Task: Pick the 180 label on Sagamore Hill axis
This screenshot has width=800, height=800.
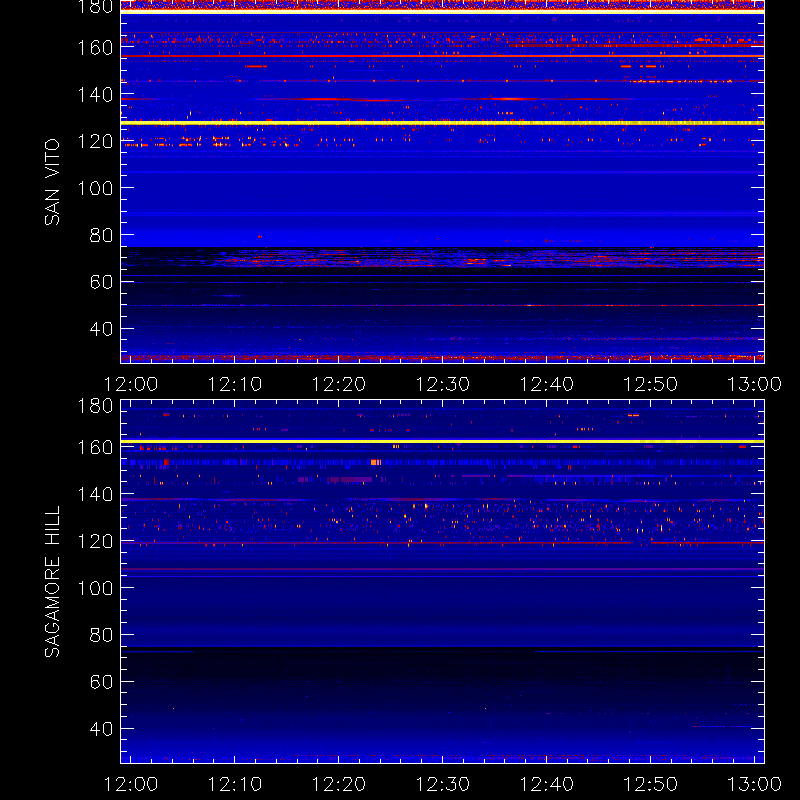Action: 95,406
